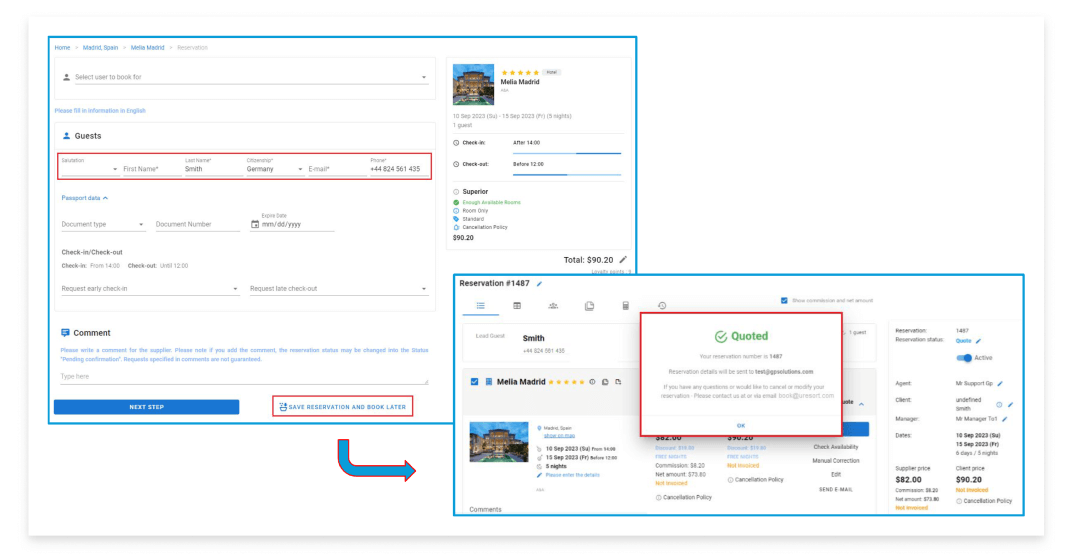Edit the Client Smith pencil icon
This screenshot has width=1073, height=554.
coord(1011,405)
